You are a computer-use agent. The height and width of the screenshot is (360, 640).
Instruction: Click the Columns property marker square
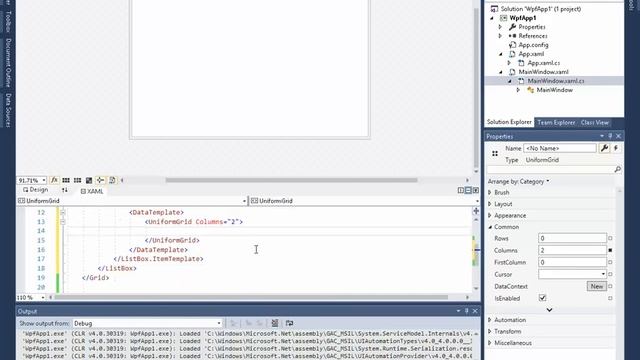click(610, 250)
